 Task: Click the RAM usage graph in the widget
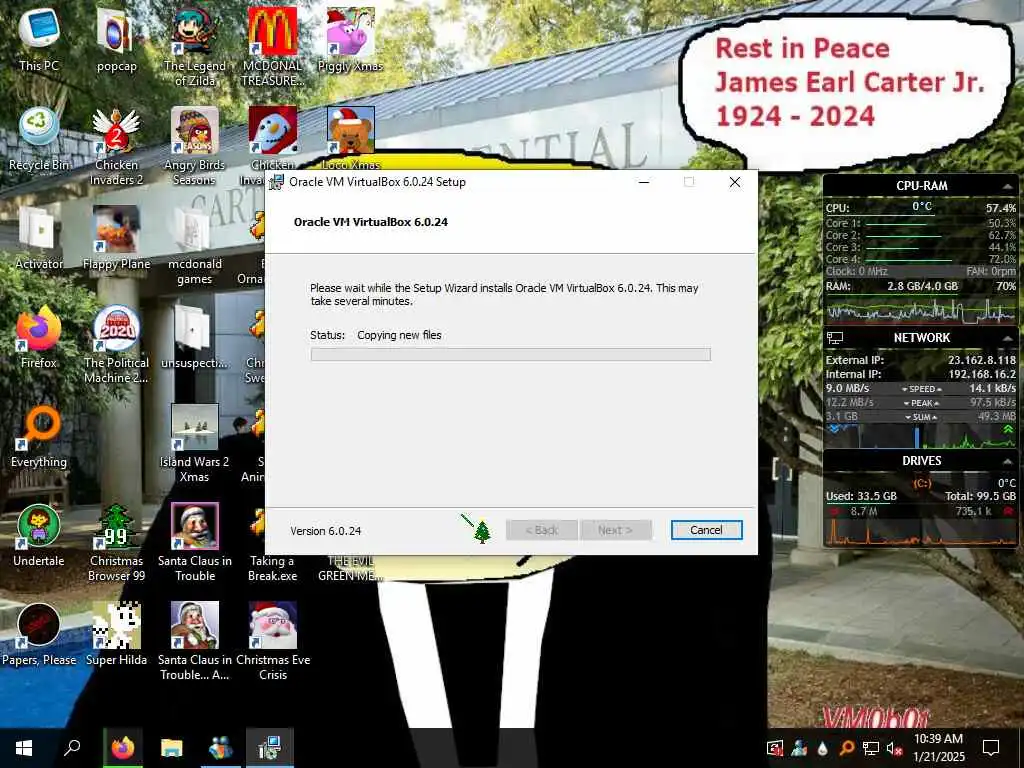tap(920, 311)
